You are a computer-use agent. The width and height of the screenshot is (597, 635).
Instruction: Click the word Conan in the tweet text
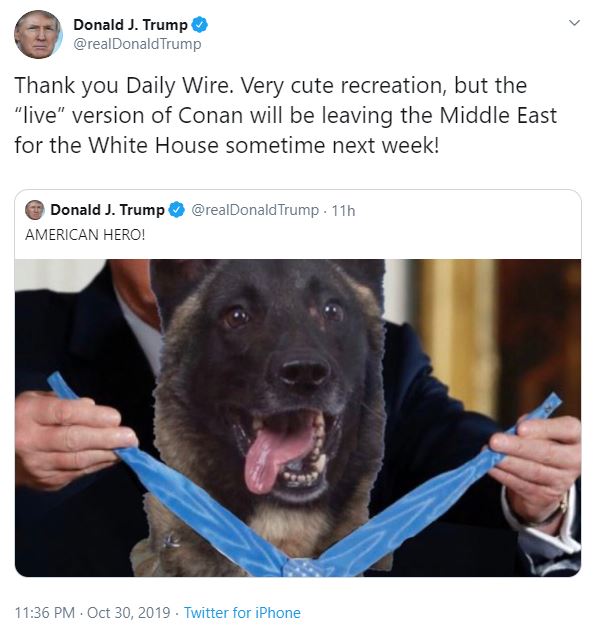click(210, 115)
